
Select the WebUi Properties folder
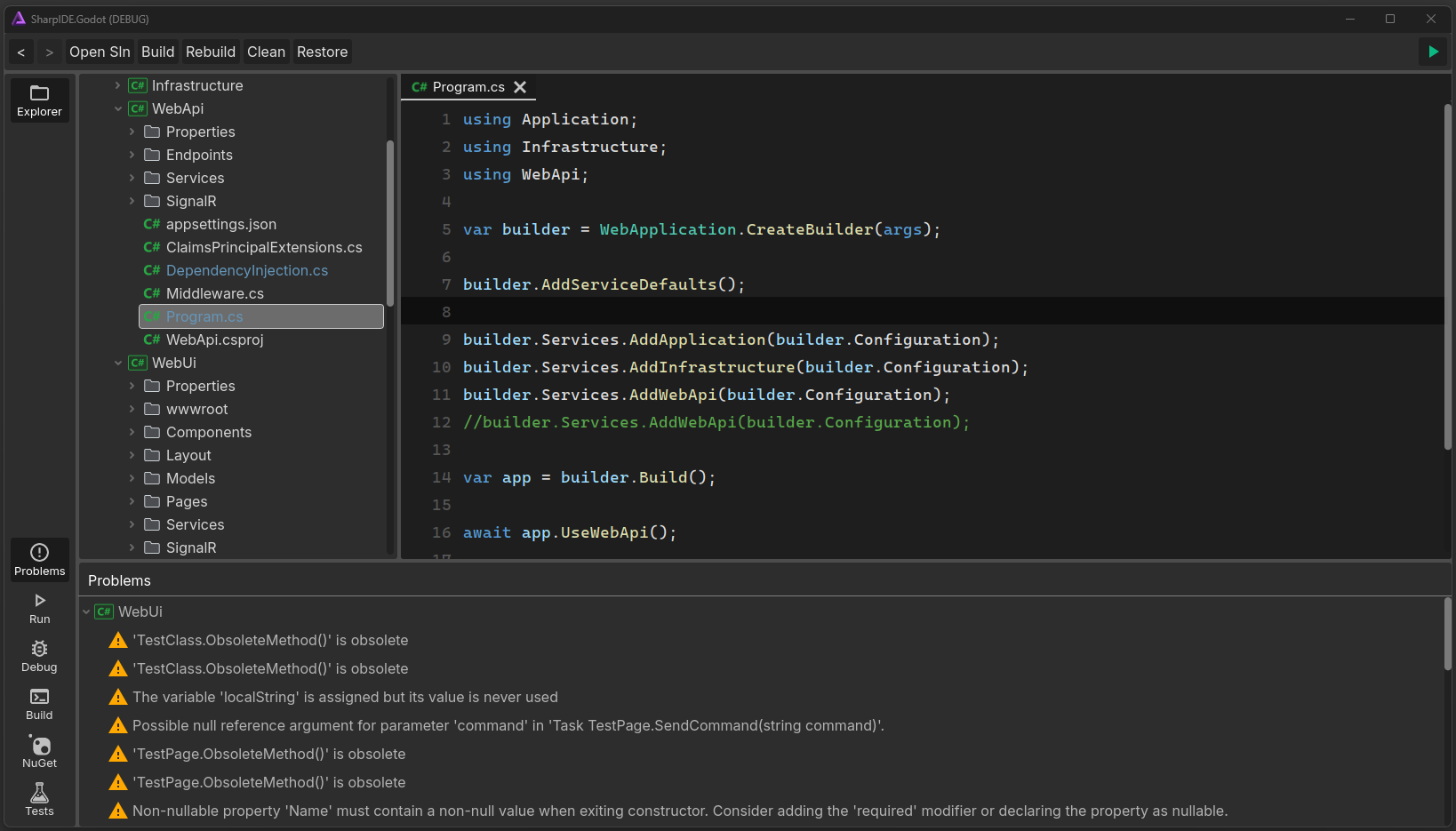(x=200, y=386)
